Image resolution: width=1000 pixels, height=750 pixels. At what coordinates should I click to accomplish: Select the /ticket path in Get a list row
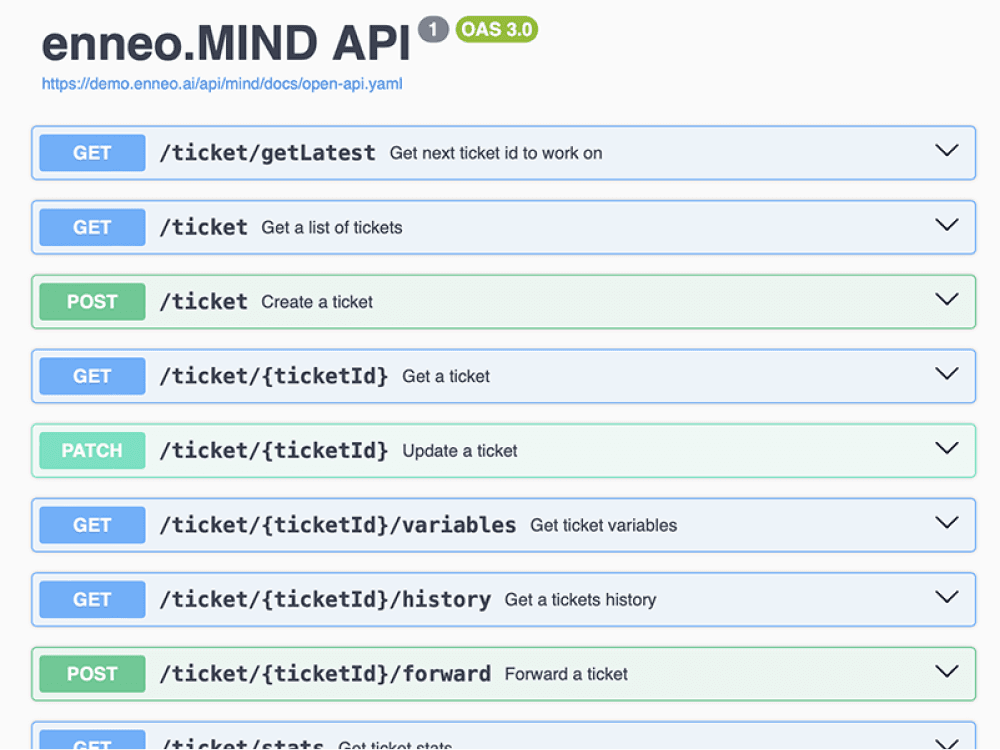click(x=203, y=228)
